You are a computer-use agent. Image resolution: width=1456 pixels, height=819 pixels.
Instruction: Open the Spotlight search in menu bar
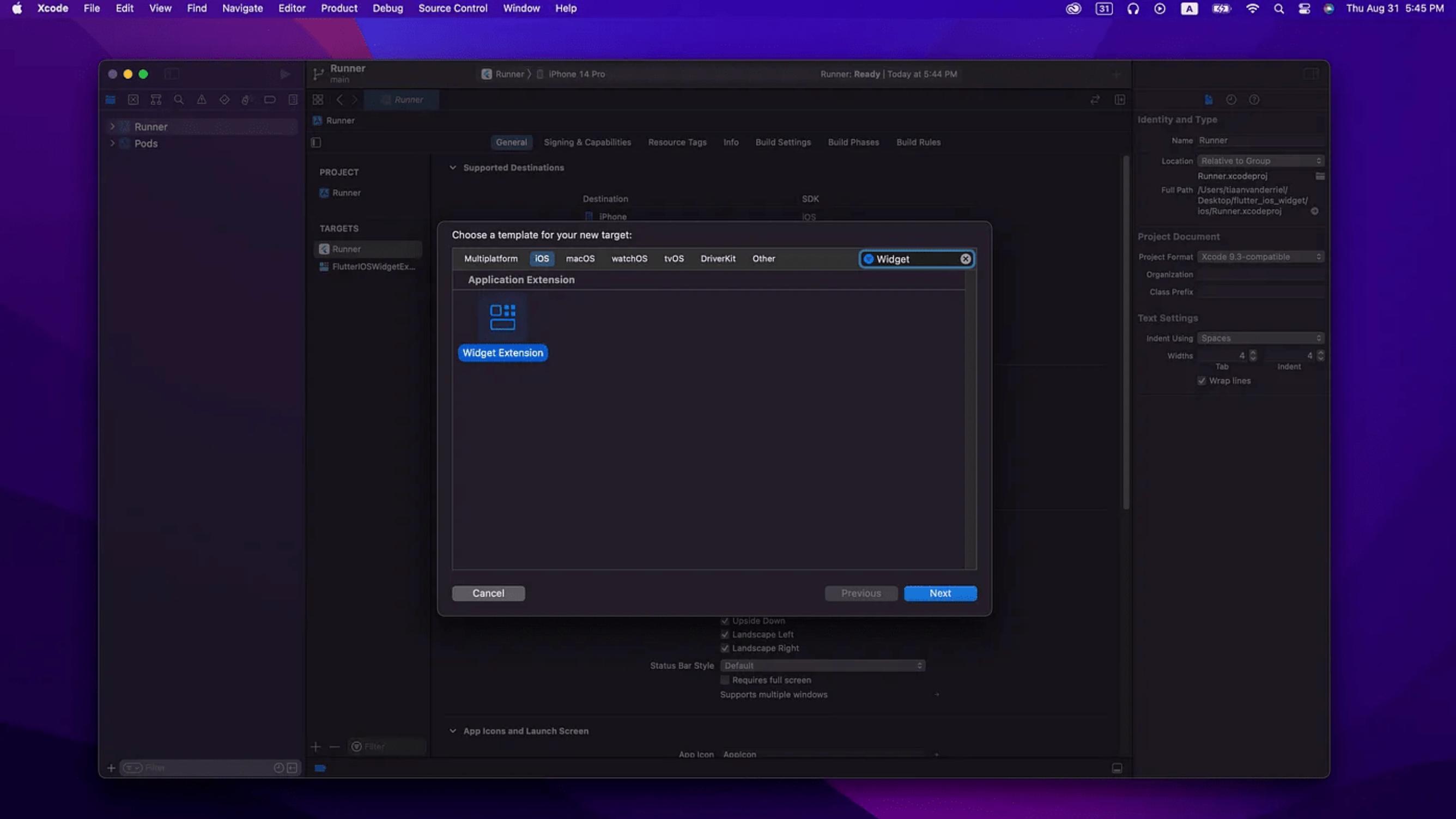[x=1278, y=9]
